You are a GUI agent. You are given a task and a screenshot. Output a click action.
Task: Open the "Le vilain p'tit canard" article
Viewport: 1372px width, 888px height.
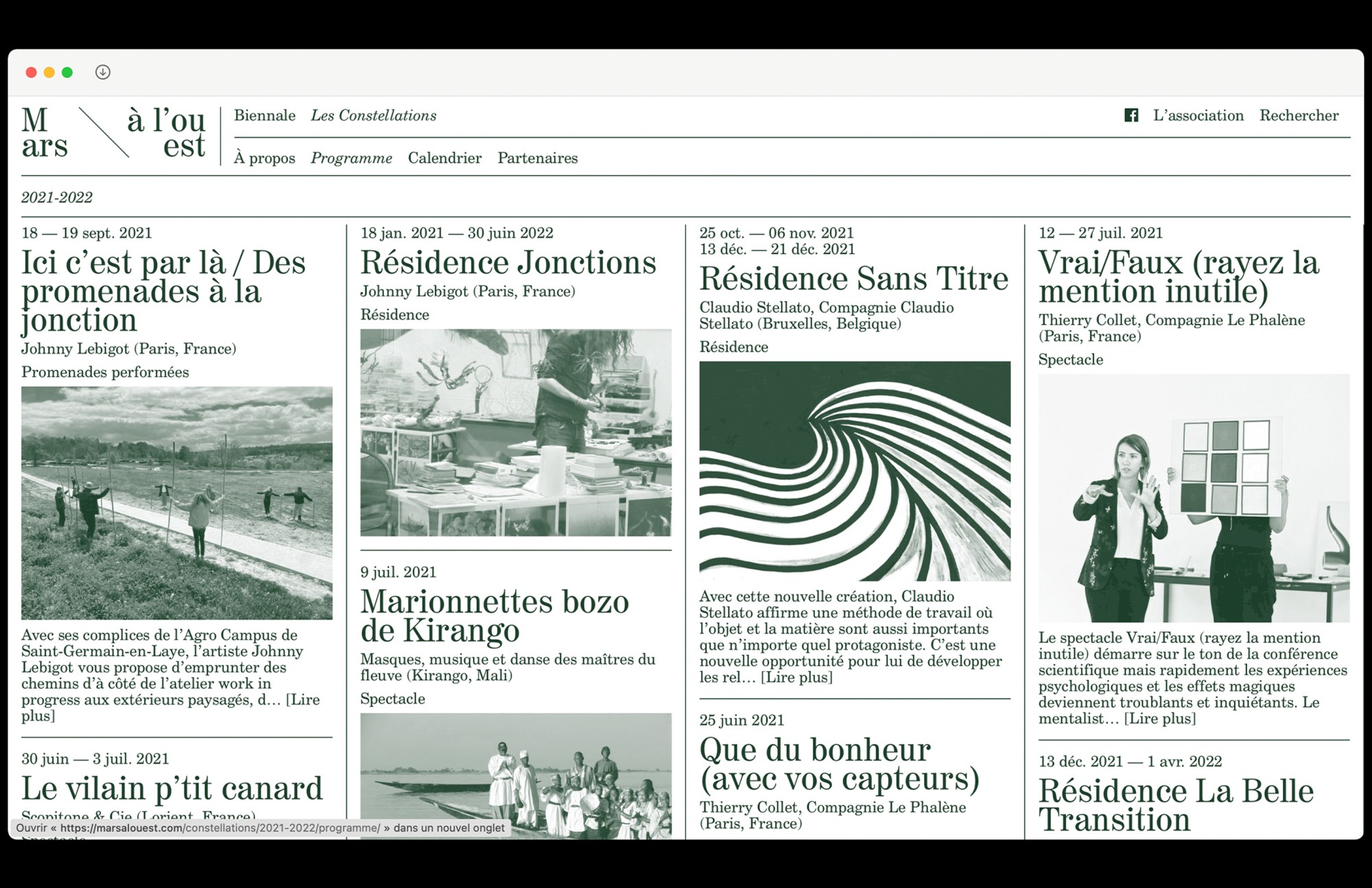click(172, 788)
